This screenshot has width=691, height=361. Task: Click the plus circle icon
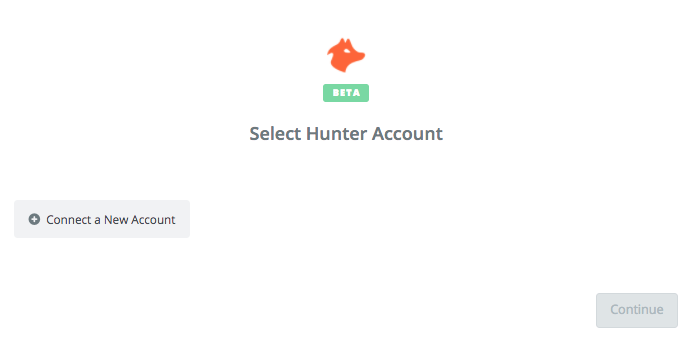(x=34, y=219)
